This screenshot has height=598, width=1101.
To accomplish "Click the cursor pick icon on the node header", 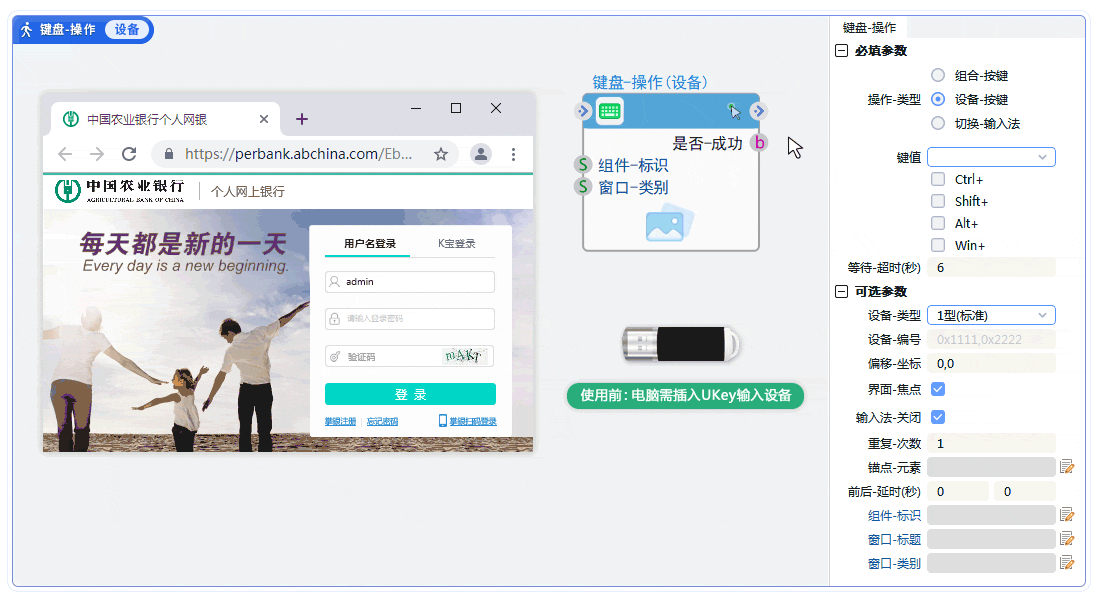I will click(734, 111).
